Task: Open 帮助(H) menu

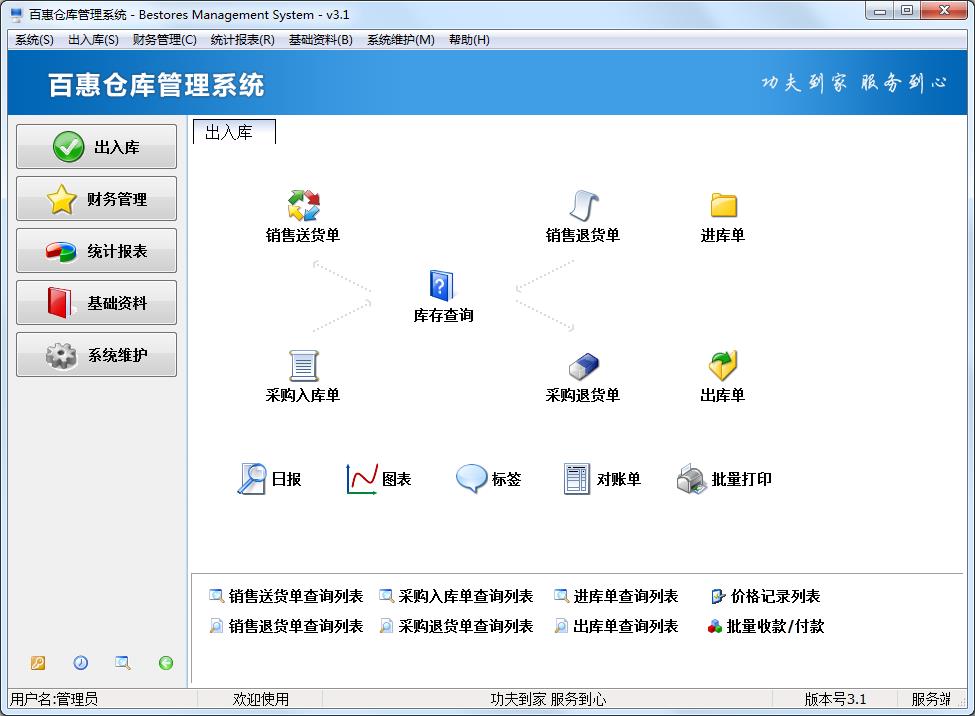Action: [469, 40]
